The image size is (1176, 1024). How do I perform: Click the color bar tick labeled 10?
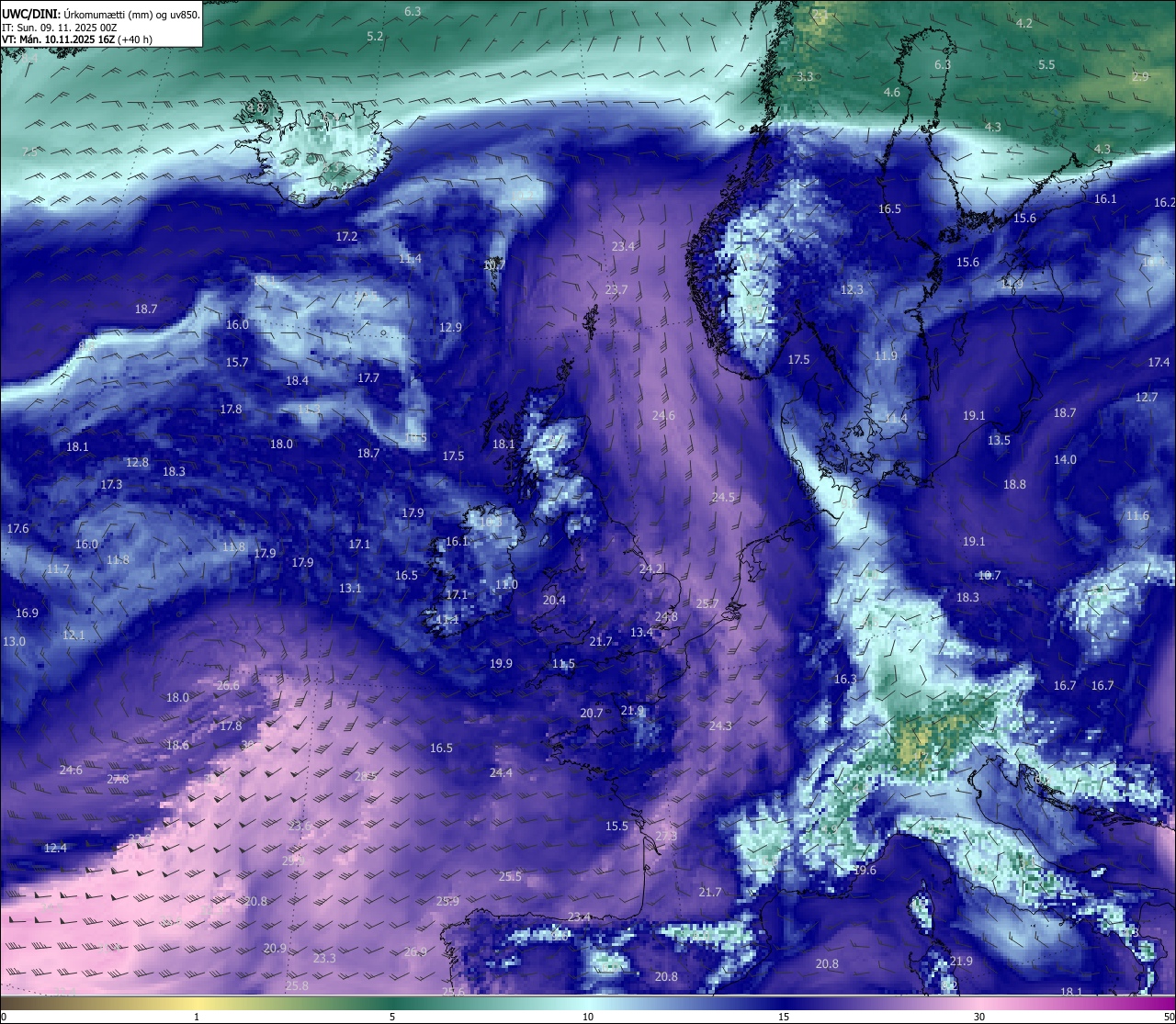coord(588,1017)
